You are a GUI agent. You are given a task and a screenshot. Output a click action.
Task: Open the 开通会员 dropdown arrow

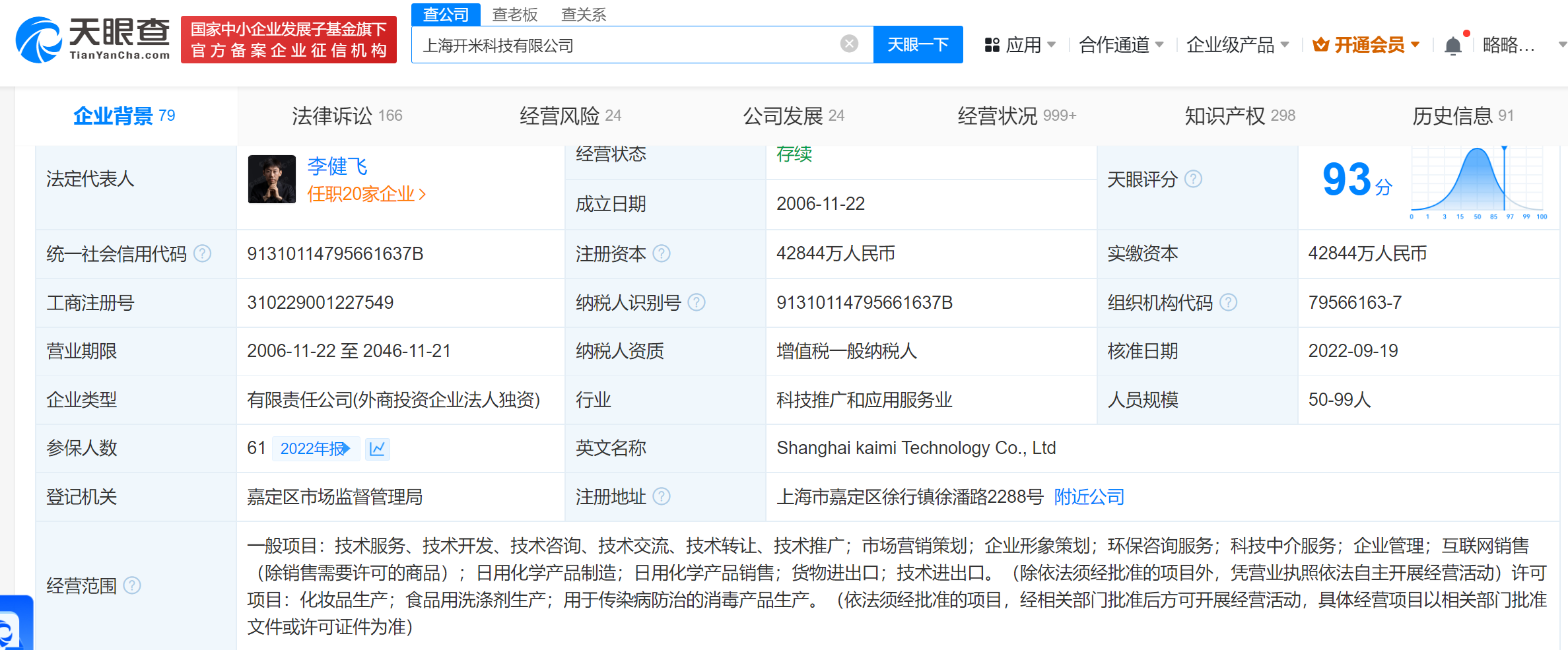click(x=1415, y=45)
